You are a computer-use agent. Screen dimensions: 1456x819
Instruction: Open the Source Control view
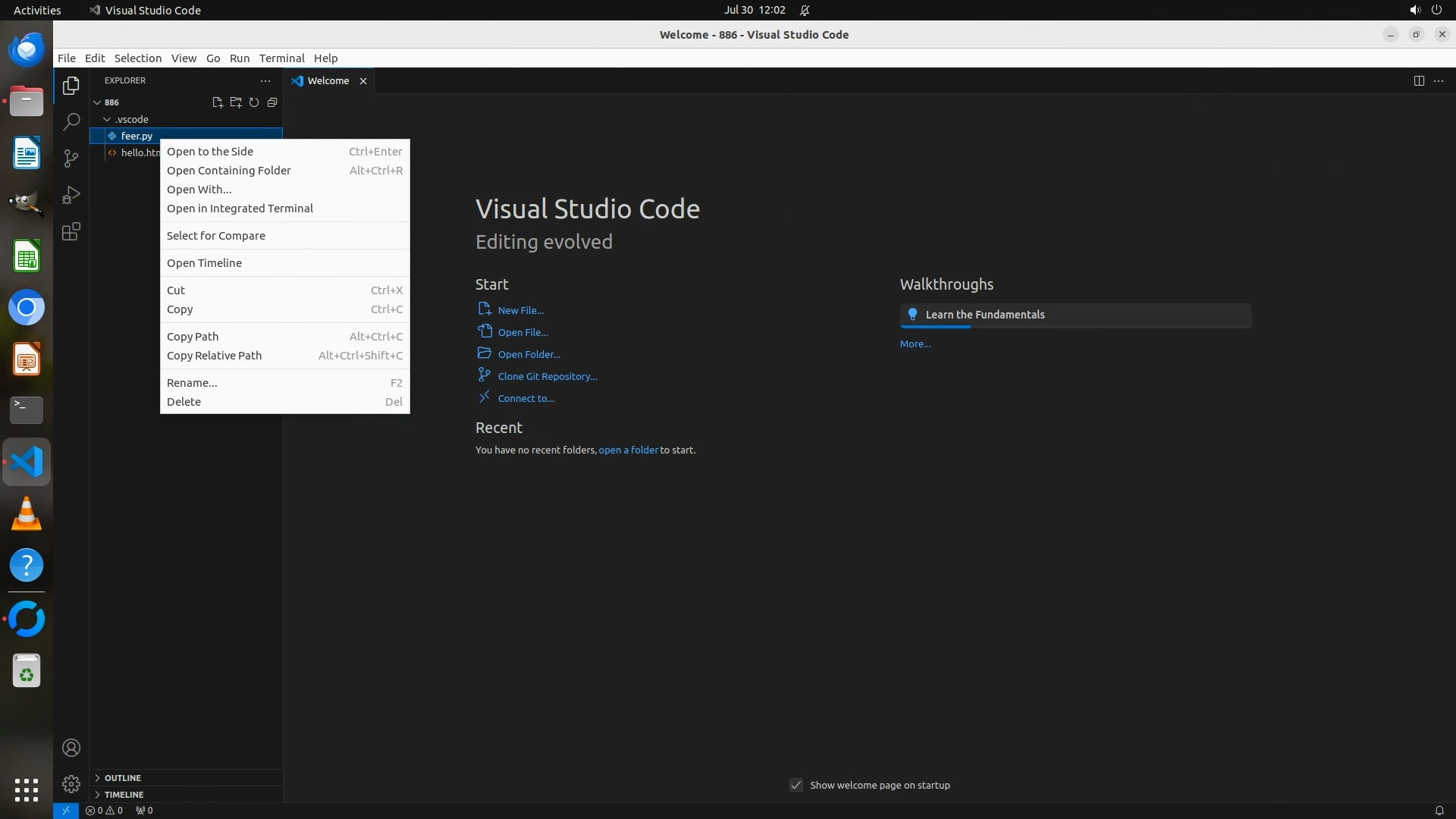point(71,158)
